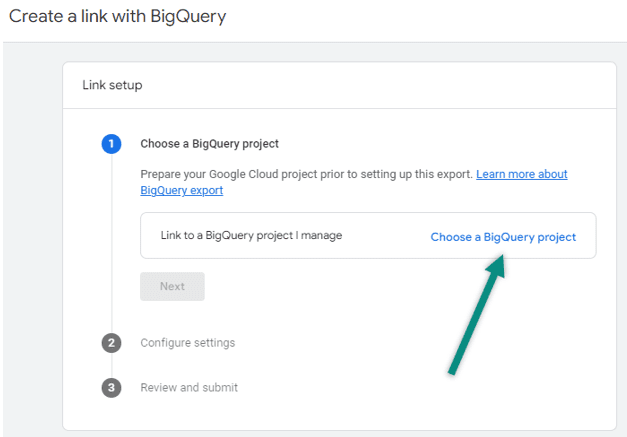This screenshot has width=627, height=437.
Task: Click the Link setup card header
Action: (339, 85)
